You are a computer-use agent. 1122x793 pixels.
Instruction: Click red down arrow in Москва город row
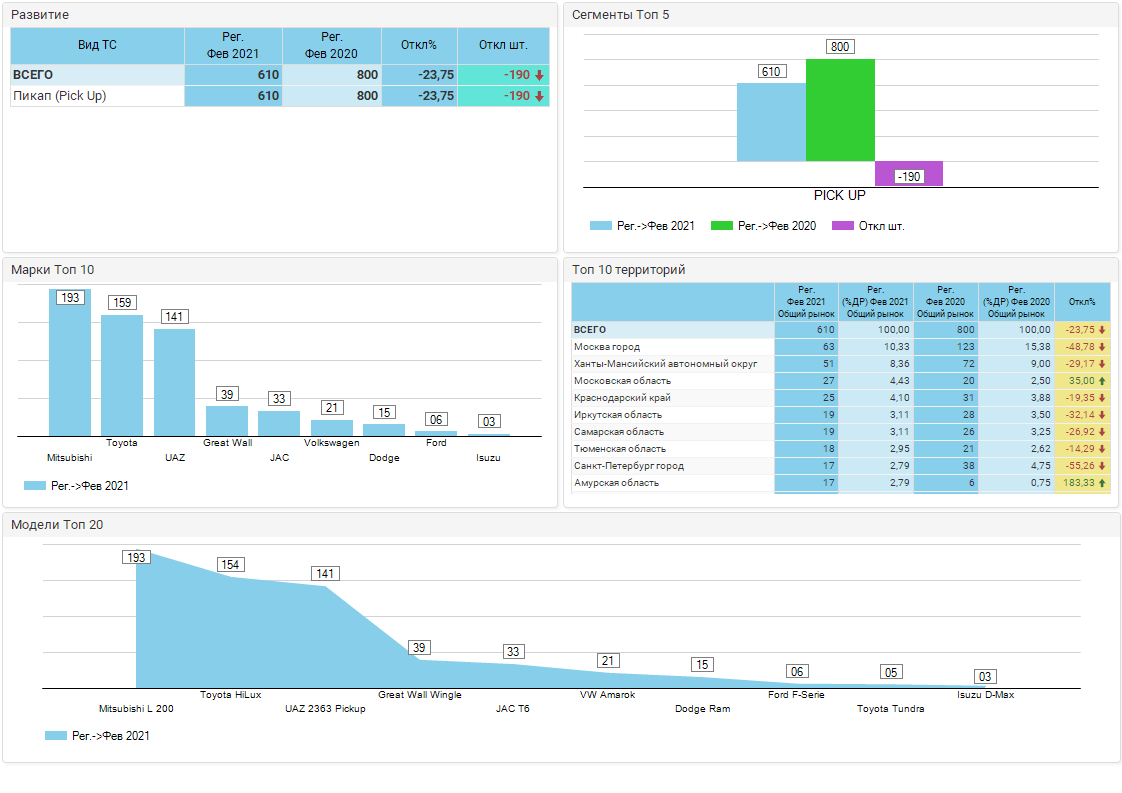(x=1102, y=347)
